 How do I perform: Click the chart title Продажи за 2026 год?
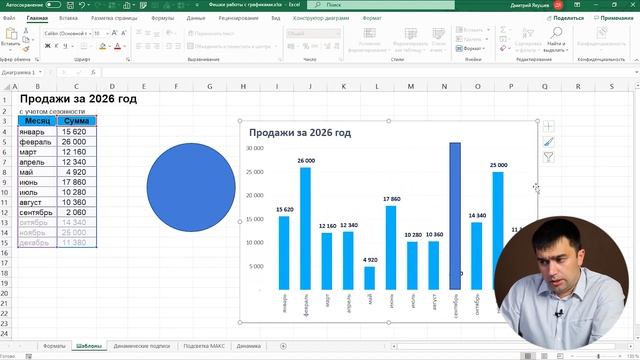point(300,133)
